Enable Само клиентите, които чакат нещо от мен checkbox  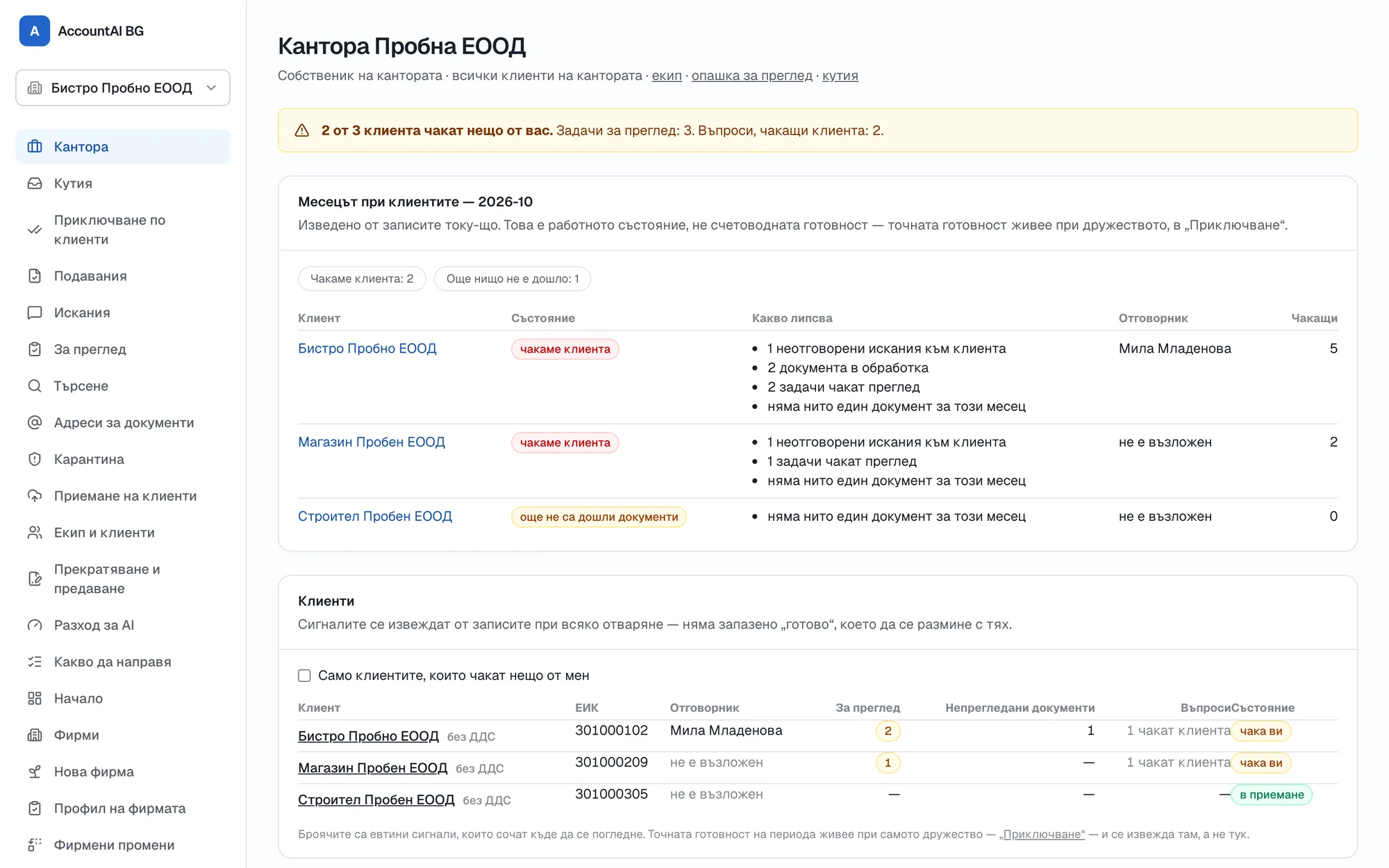(304, 676)
